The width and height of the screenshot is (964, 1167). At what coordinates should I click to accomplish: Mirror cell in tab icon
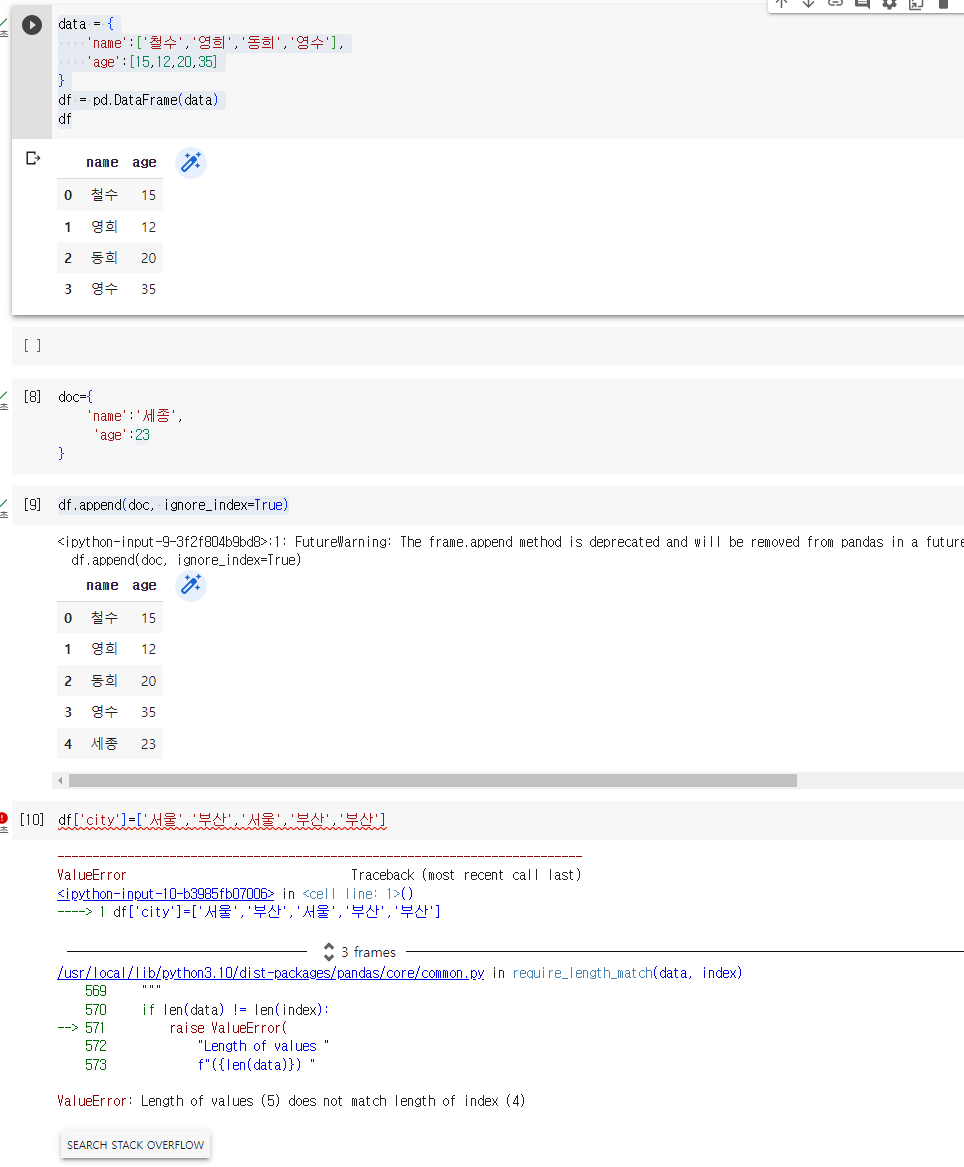(x=916, y=4)
